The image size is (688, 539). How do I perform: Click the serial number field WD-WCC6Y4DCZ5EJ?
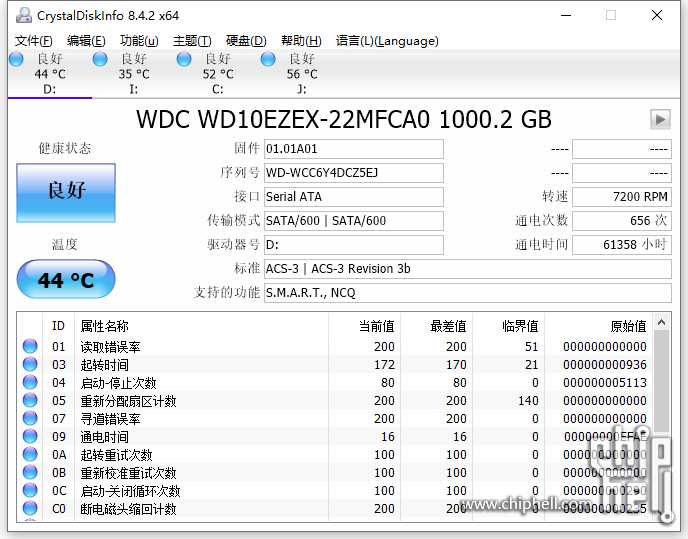(354, 173)
